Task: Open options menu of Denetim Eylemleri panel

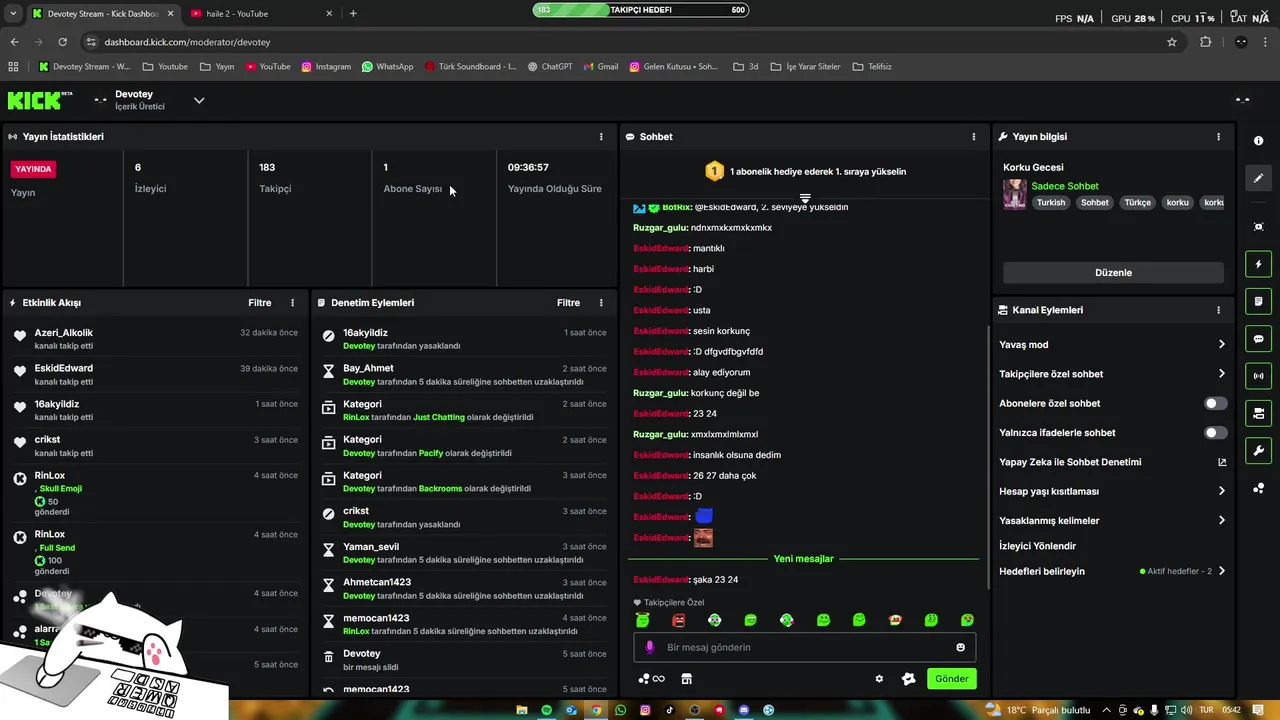Action: coord(601,302)
